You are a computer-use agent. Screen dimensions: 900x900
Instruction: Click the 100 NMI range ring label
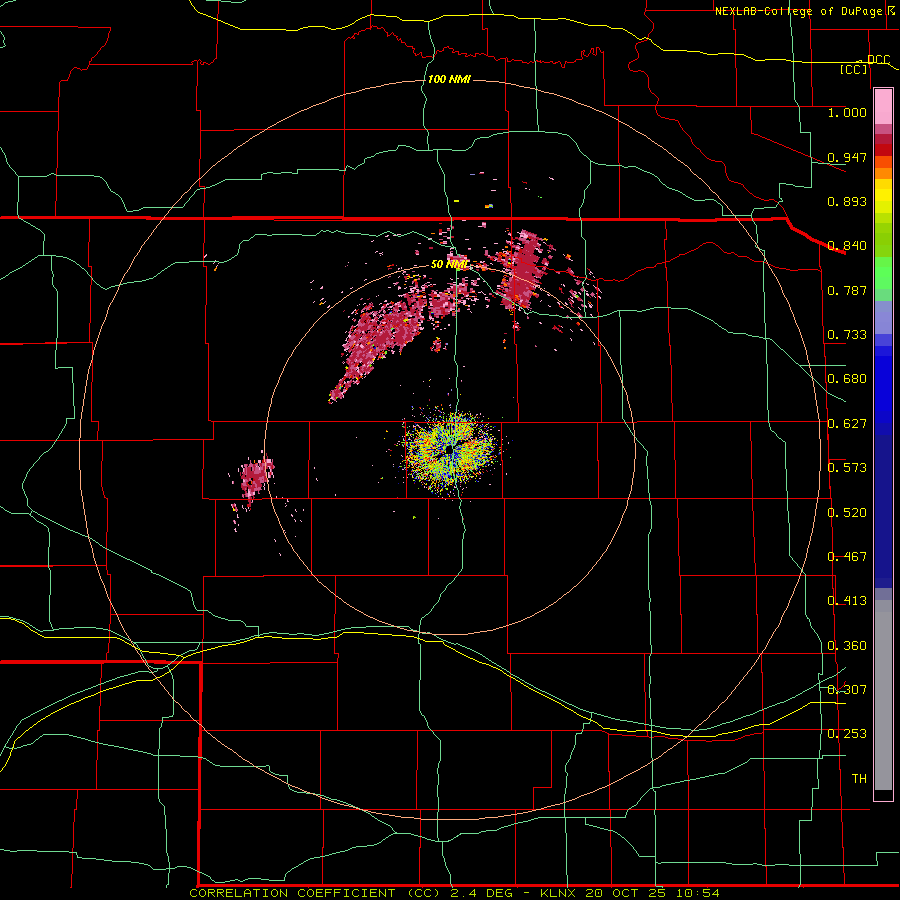(449, 79)
